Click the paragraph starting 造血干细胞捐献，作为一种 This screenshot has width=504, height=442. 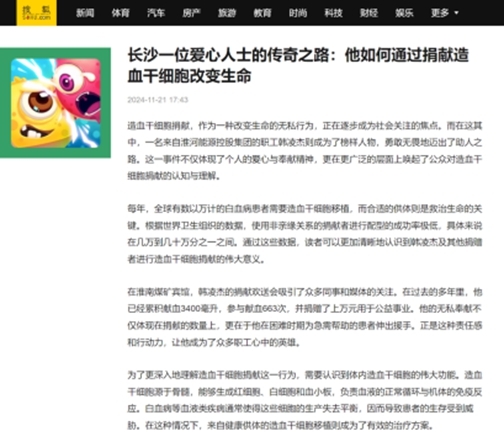pos(305,151)
